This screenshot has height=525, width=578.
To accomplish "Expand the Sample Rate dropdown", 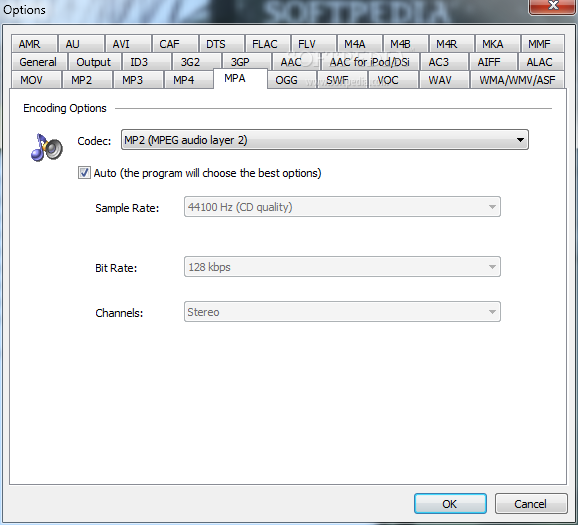I will (x=342, y=207).
